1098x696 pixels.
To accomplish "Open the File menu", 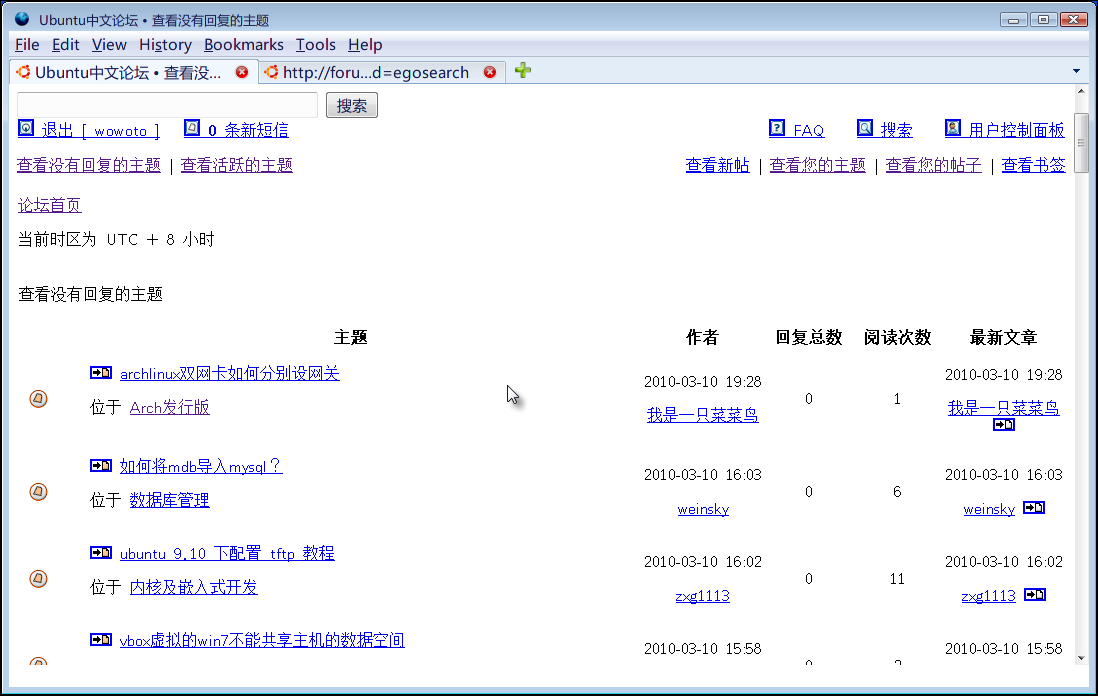I will coord(27,45).
